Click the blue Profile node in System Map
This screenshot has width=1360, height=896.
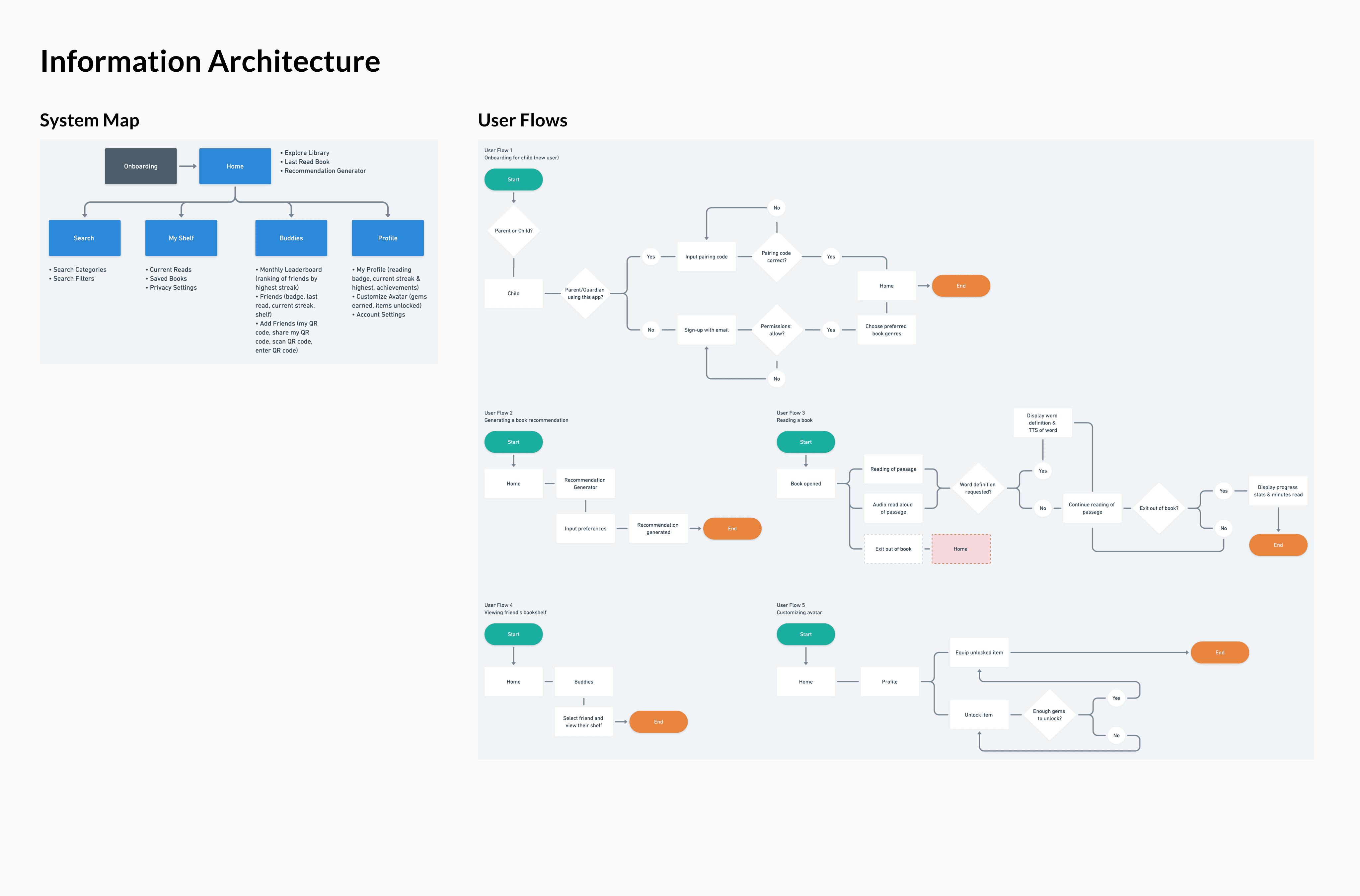(387, 238)
